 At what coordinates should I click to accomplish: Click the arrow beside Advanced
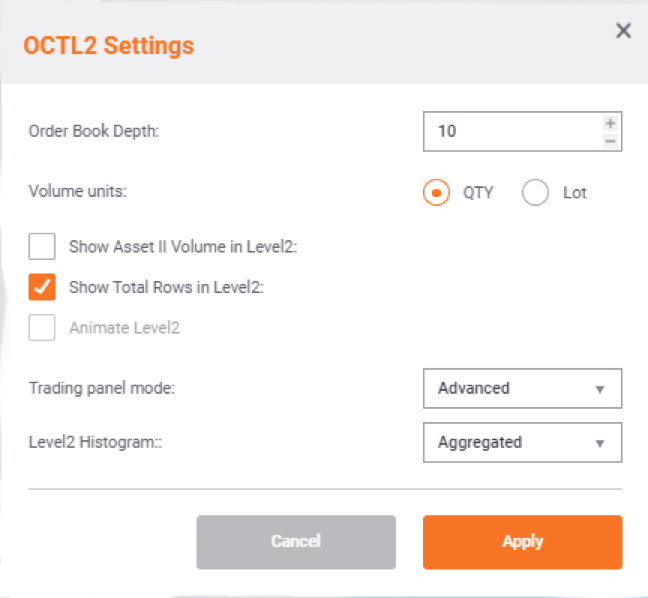(600, 389)
